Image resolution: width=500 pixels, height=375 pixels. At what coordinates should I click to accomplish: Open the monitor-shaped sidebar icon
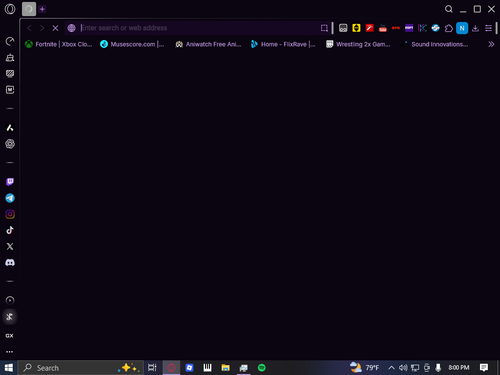[10, 74]
